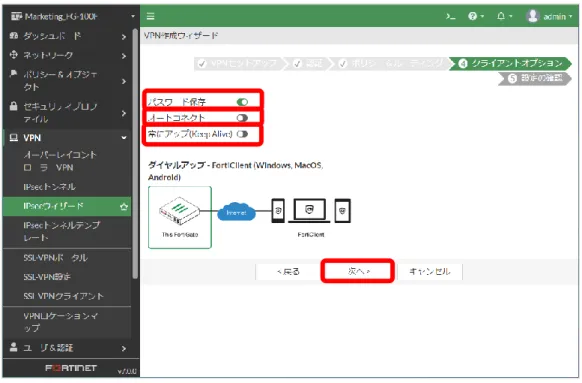The width and height of the screenshot is (582, 383).
Task: Click the Internet cloud icon in diagram
Action: point(236,212)
